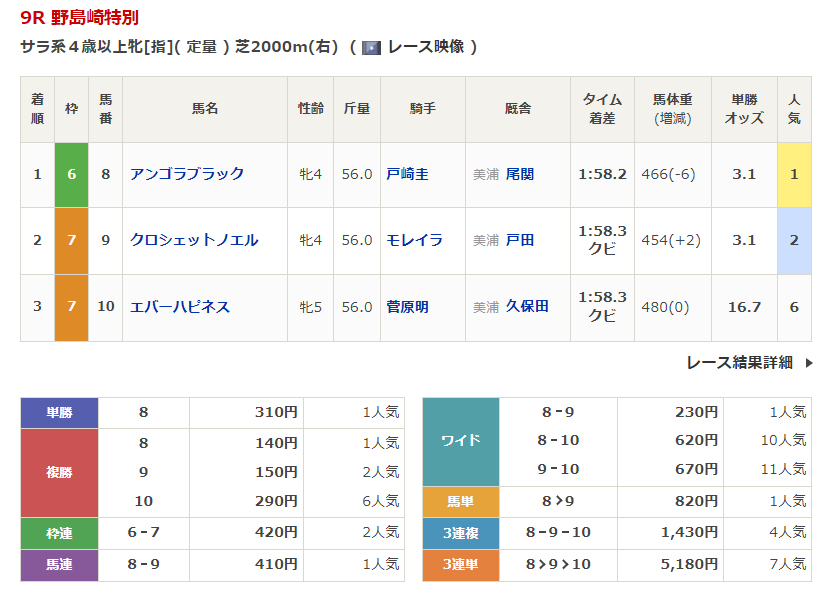This screenshot has height=593, width=829.
Task: Open horse エバーハピネス page
Action: (180, 307)
